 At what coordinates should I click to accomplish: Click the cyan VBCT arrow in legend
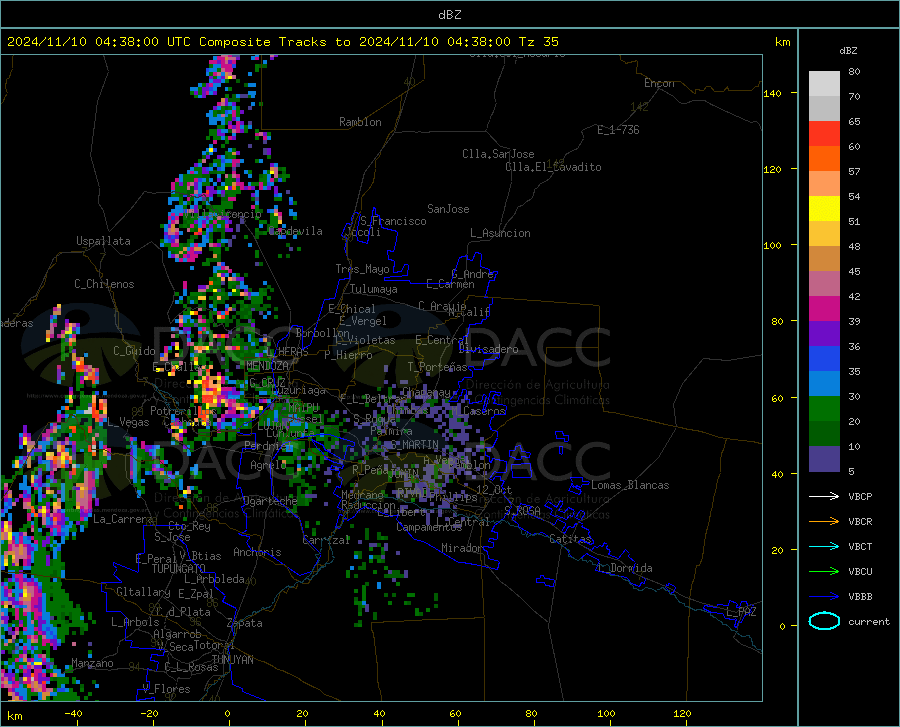pyautogui.click(x=824, y=546)
